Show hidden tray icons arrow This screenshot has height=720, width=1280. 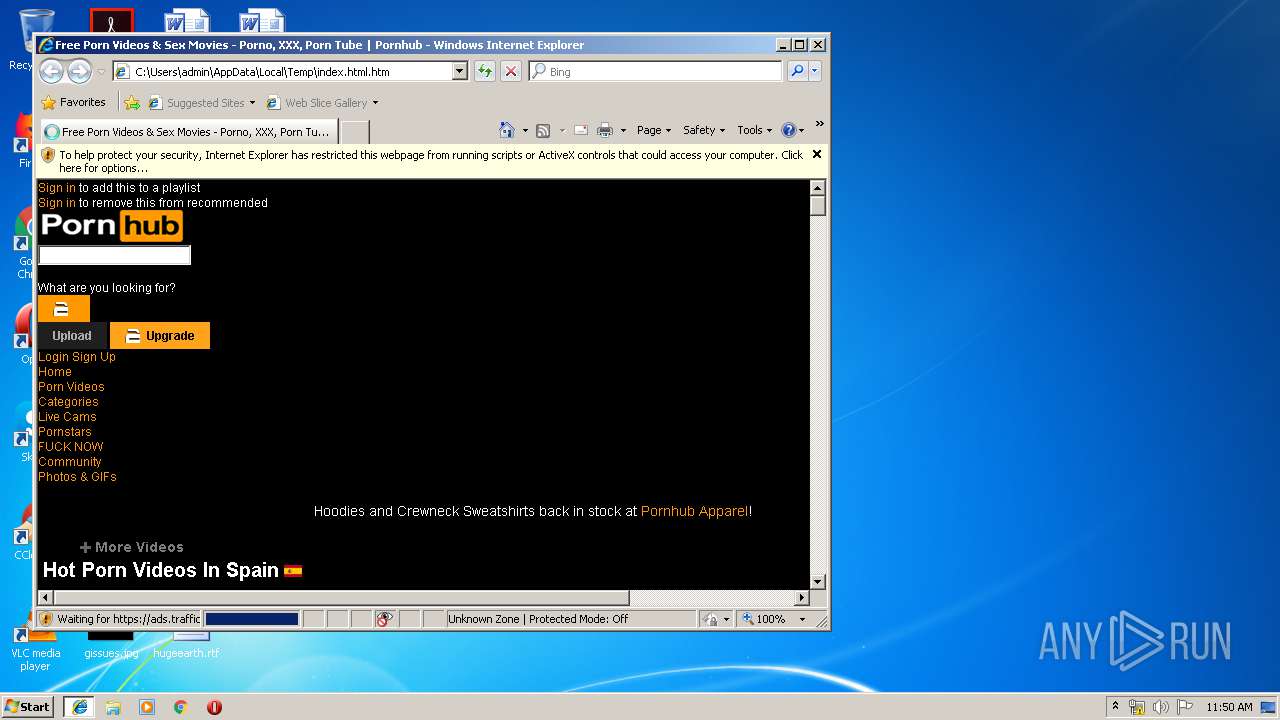(x=1115, y=707)
